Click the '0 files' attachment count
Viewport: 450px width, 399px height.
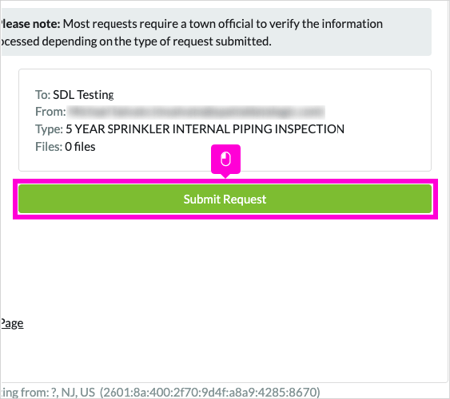80,147
